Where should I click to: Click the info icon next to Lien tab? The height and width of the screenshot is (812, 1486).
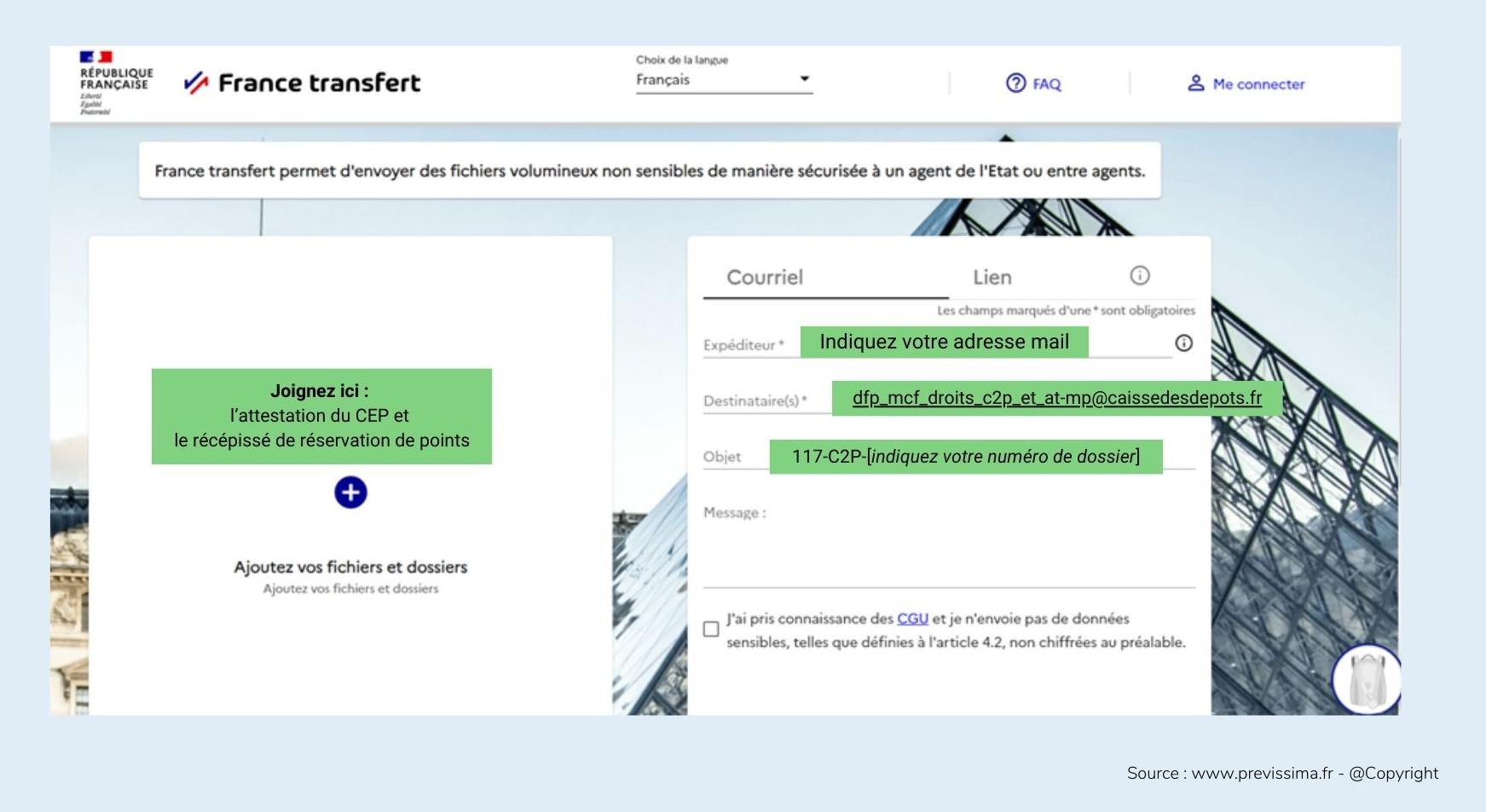pyautogui.click(x=1139, y=275)
